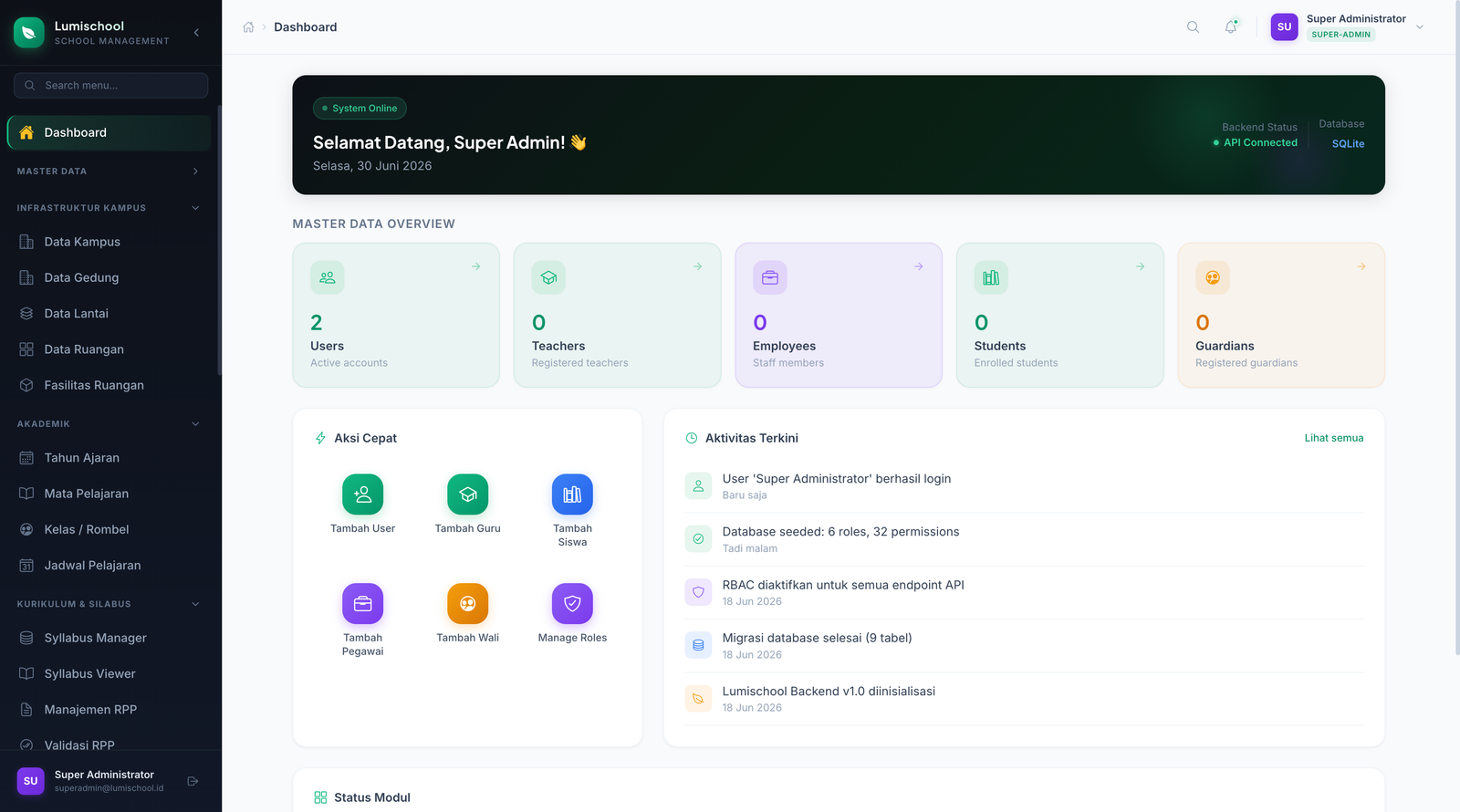Collapse the sidebar with the chevron button
This screenshot has height=812, width=1460.
197,33
